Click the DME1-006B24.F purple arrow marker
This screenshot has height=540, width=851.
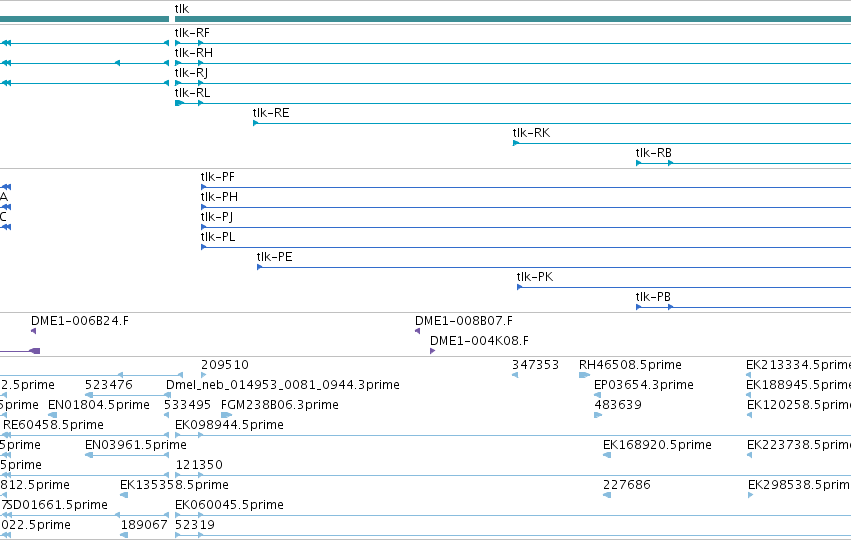tap(34, 331)
